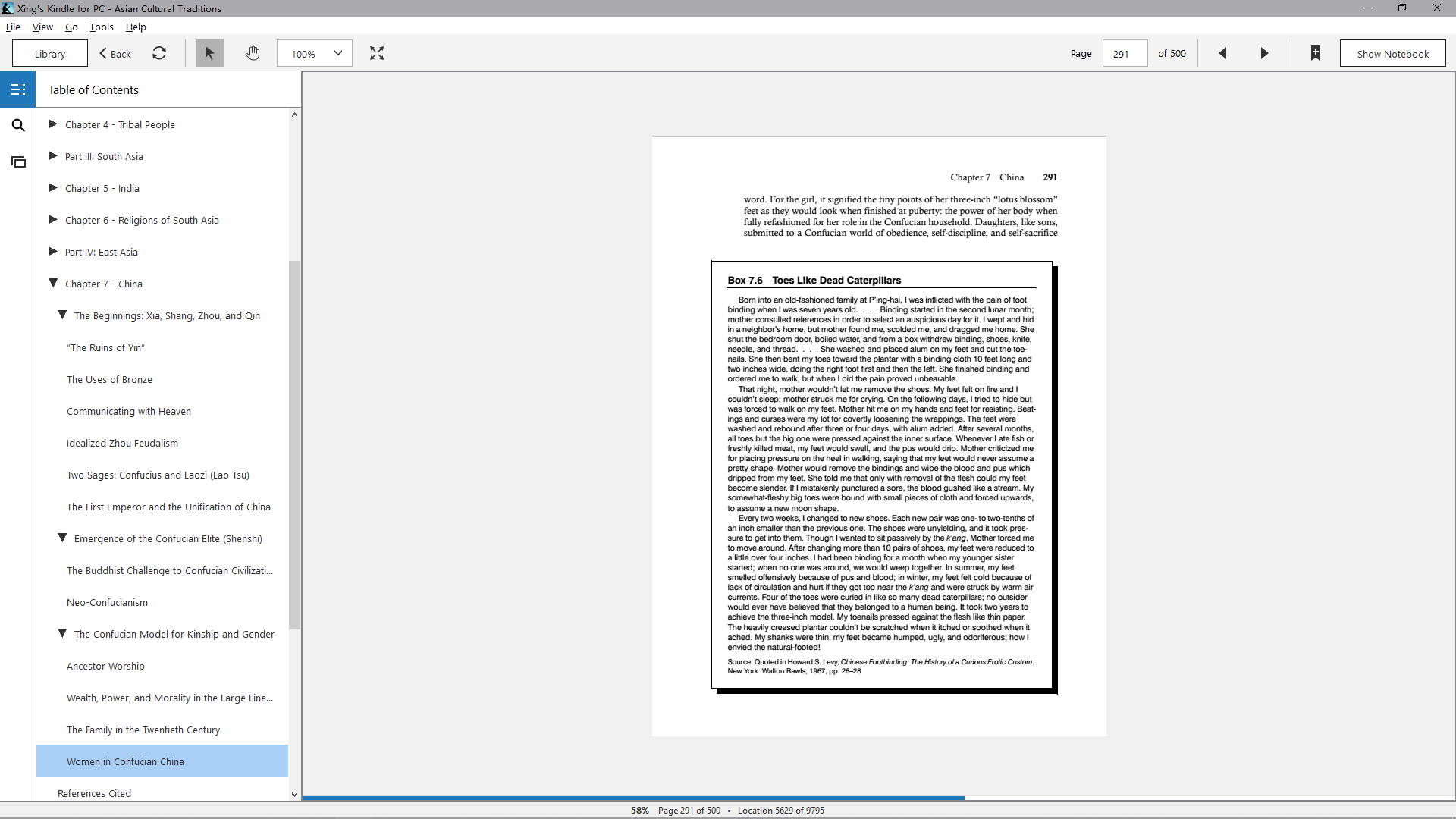Collapse The Beginnings: Xia, Shang, Zhou, and Qin
1456x819 pixels.
(x=62, y=315)
